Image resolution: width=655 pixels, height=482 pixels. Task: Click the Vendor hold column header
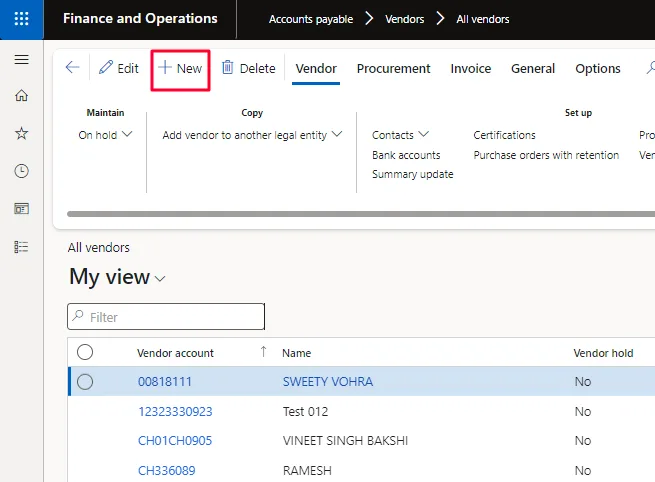pos(603,353)
